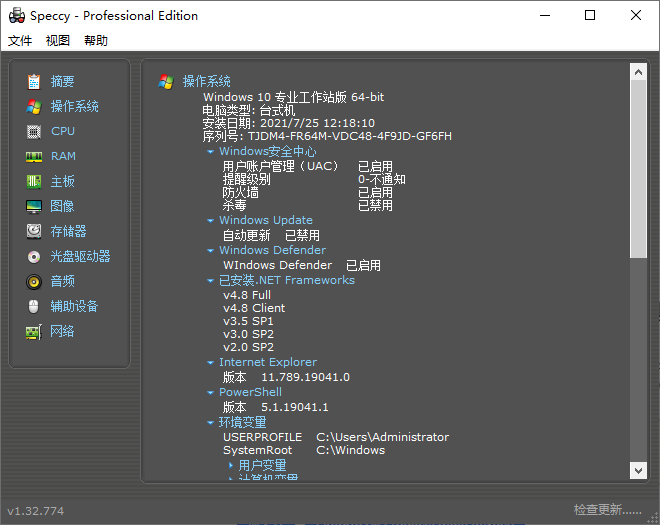660x525 pixels.
Task: Click the 检查更新 link
Action: [607, 510]
